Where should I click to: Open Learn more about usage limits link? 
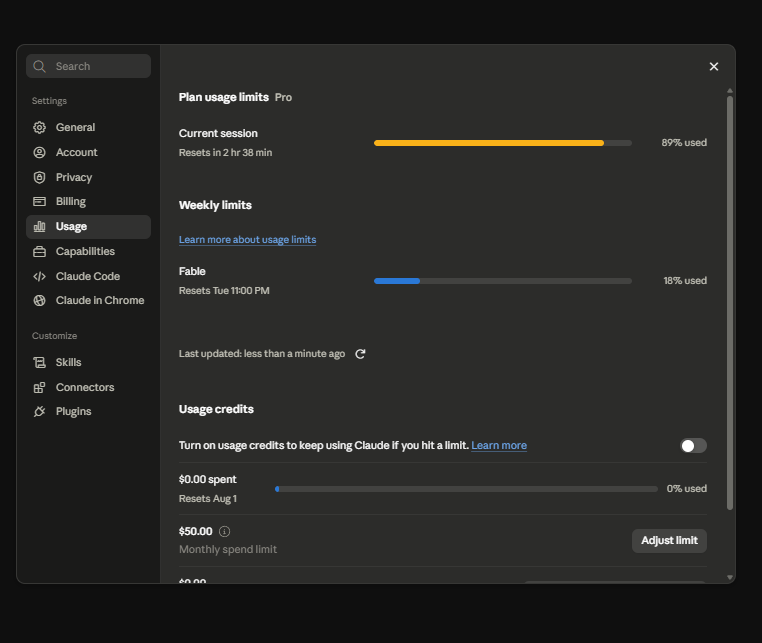coord(247,240)
